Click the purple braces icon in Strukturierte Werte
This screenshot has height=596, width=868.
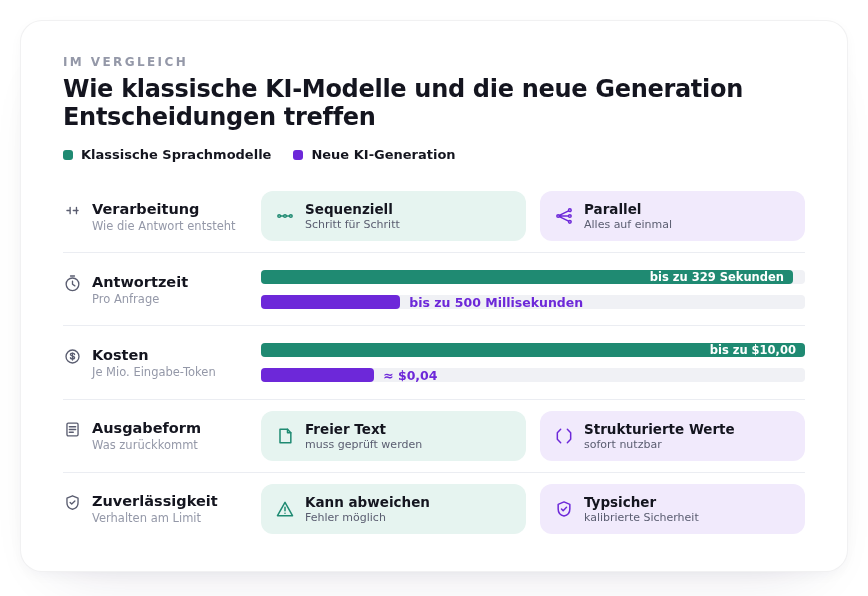coord(564,436)
